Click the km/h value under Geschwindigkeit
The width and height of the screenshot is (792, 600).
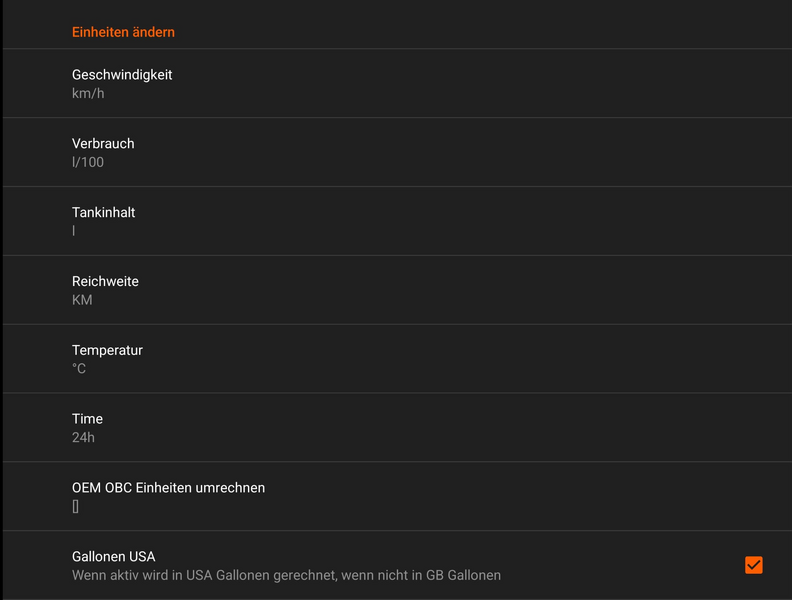(88, 93)
